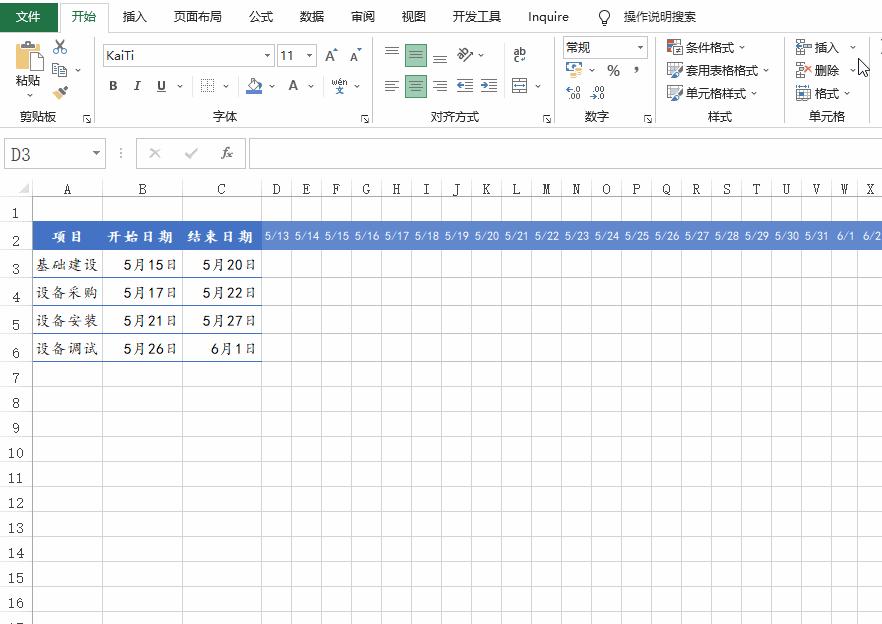
Task: Open the 常规 number format dropdown
Action: coord(639,47)
